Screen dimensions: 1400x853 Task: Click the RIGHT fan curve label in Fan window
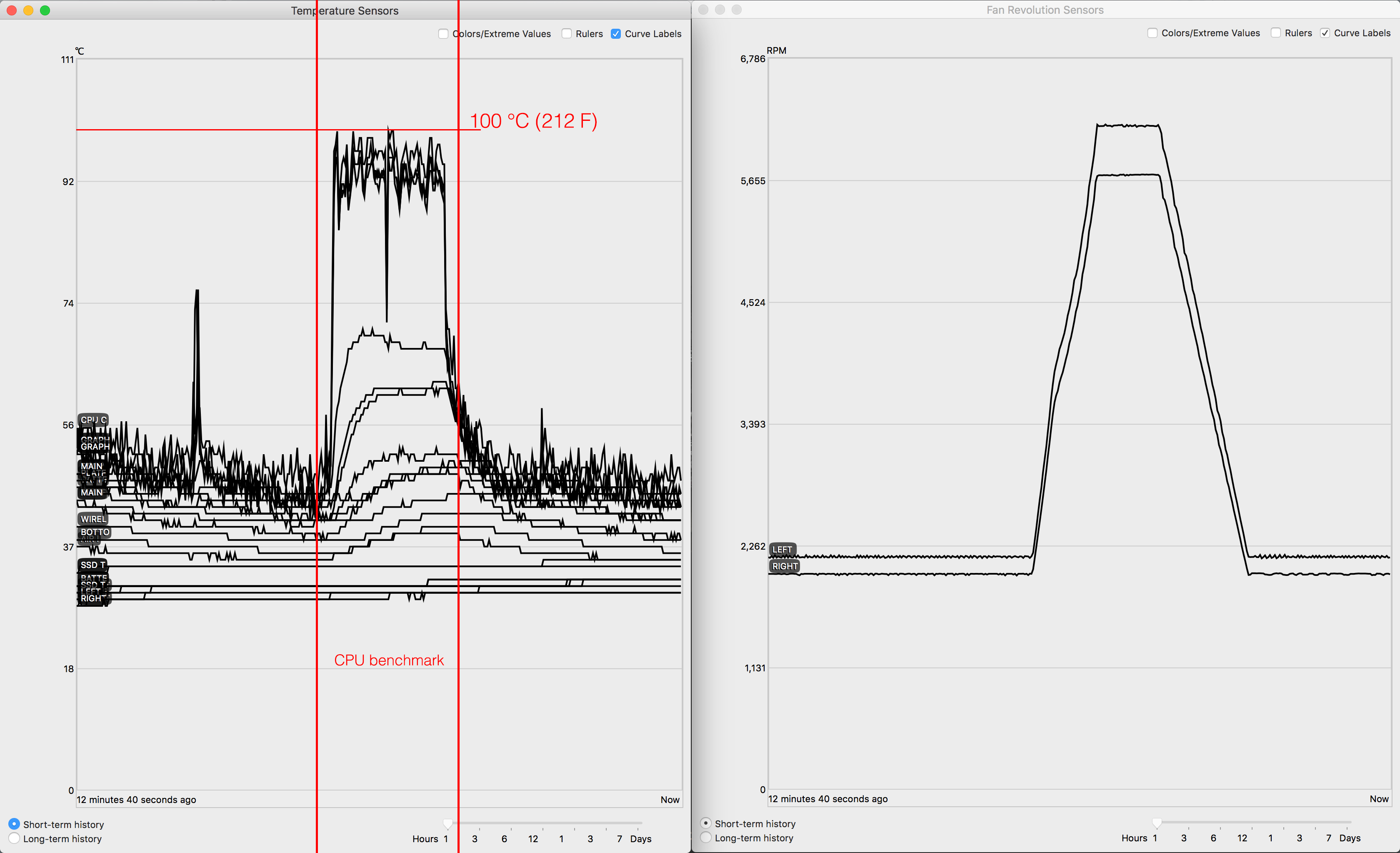[x=784, y=566]
